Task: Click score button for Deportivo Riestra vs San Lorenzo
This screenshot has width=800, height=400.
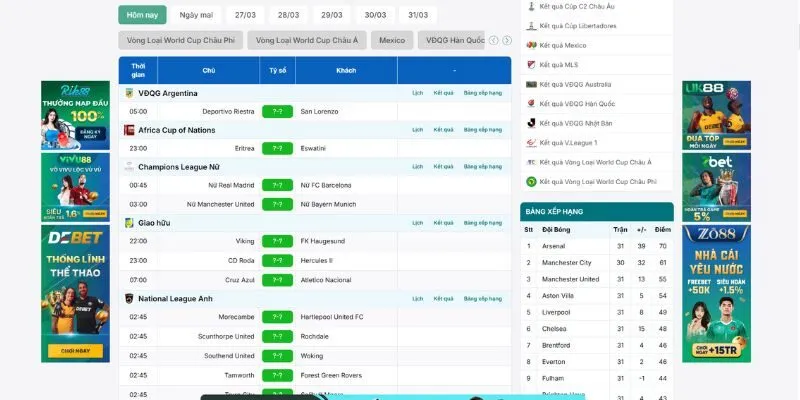Action: tap(278, 112)
